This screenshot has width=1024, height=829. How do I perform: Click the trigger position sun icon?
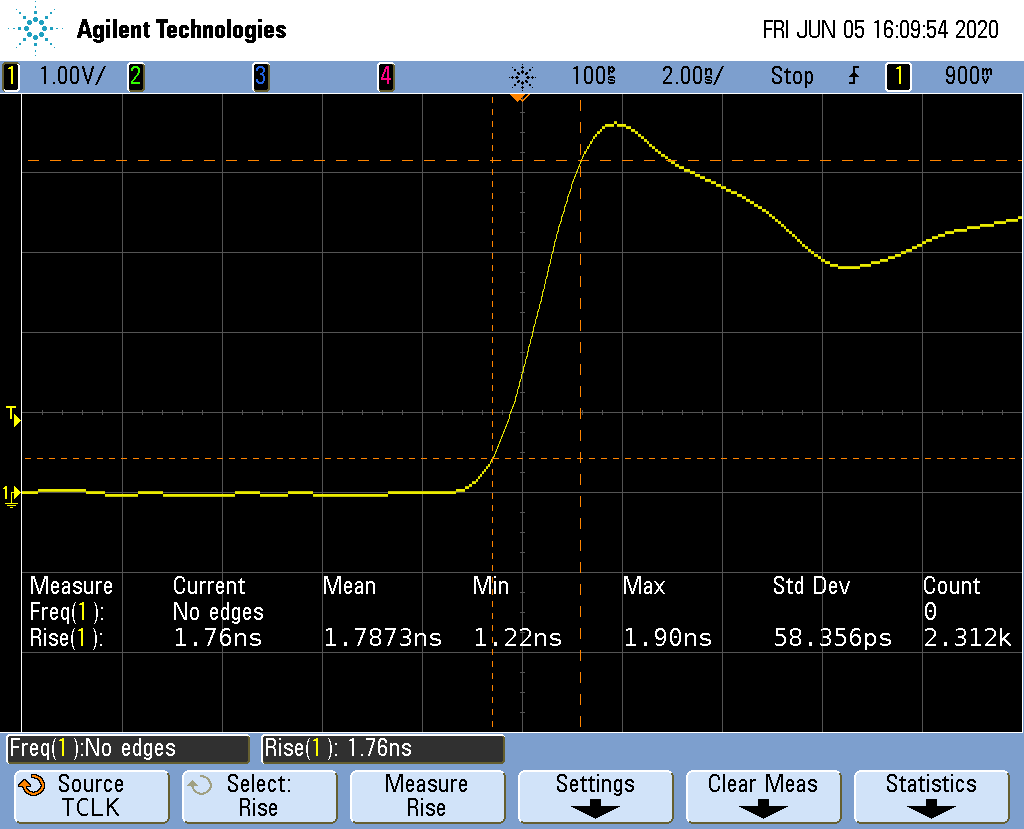pos(522,77)
